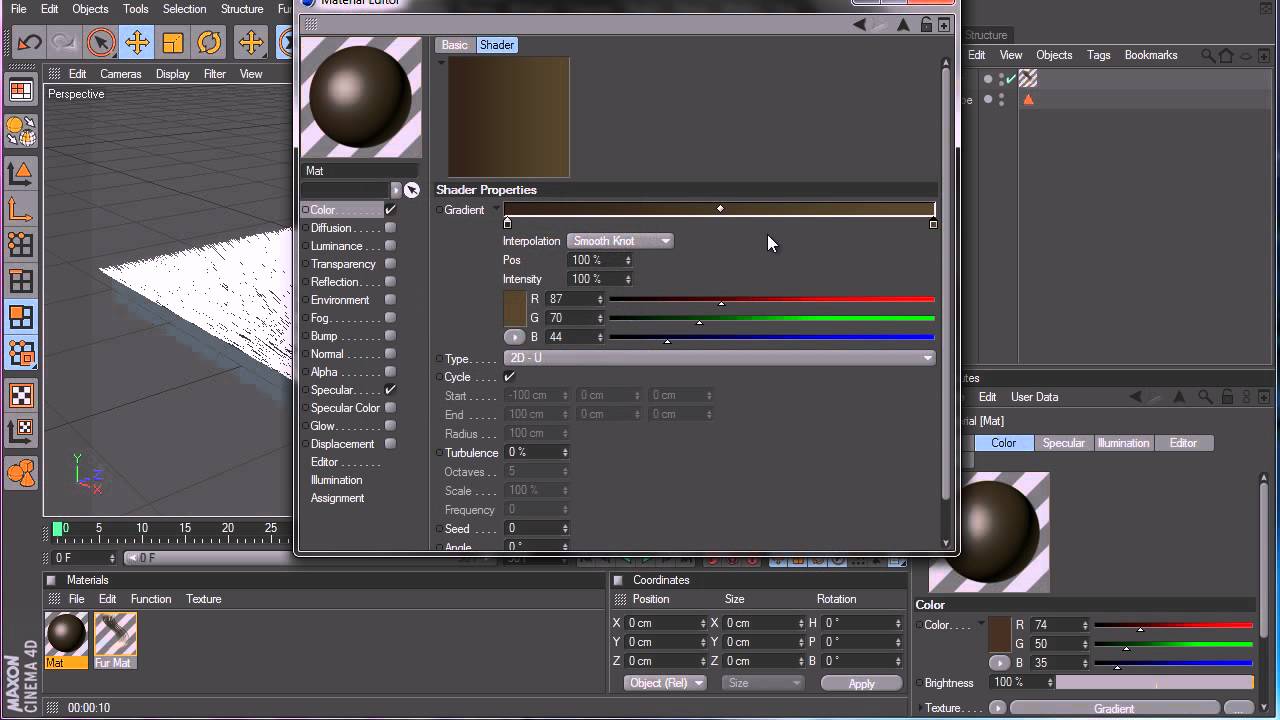Click Gradient button in Attributes Texture row
The image size is (1280, 720).
click(1113, 708)
